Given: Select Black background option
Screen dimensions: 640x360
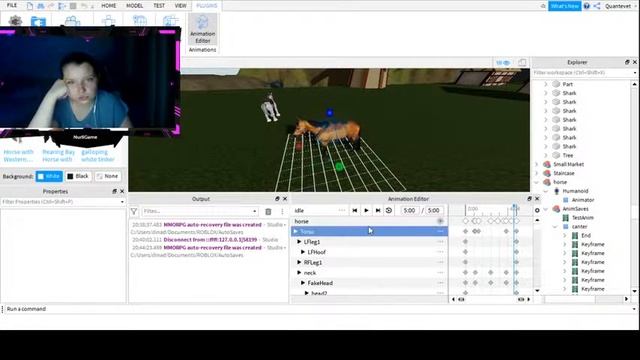Looking at the screenshot, I should [78, 176].
